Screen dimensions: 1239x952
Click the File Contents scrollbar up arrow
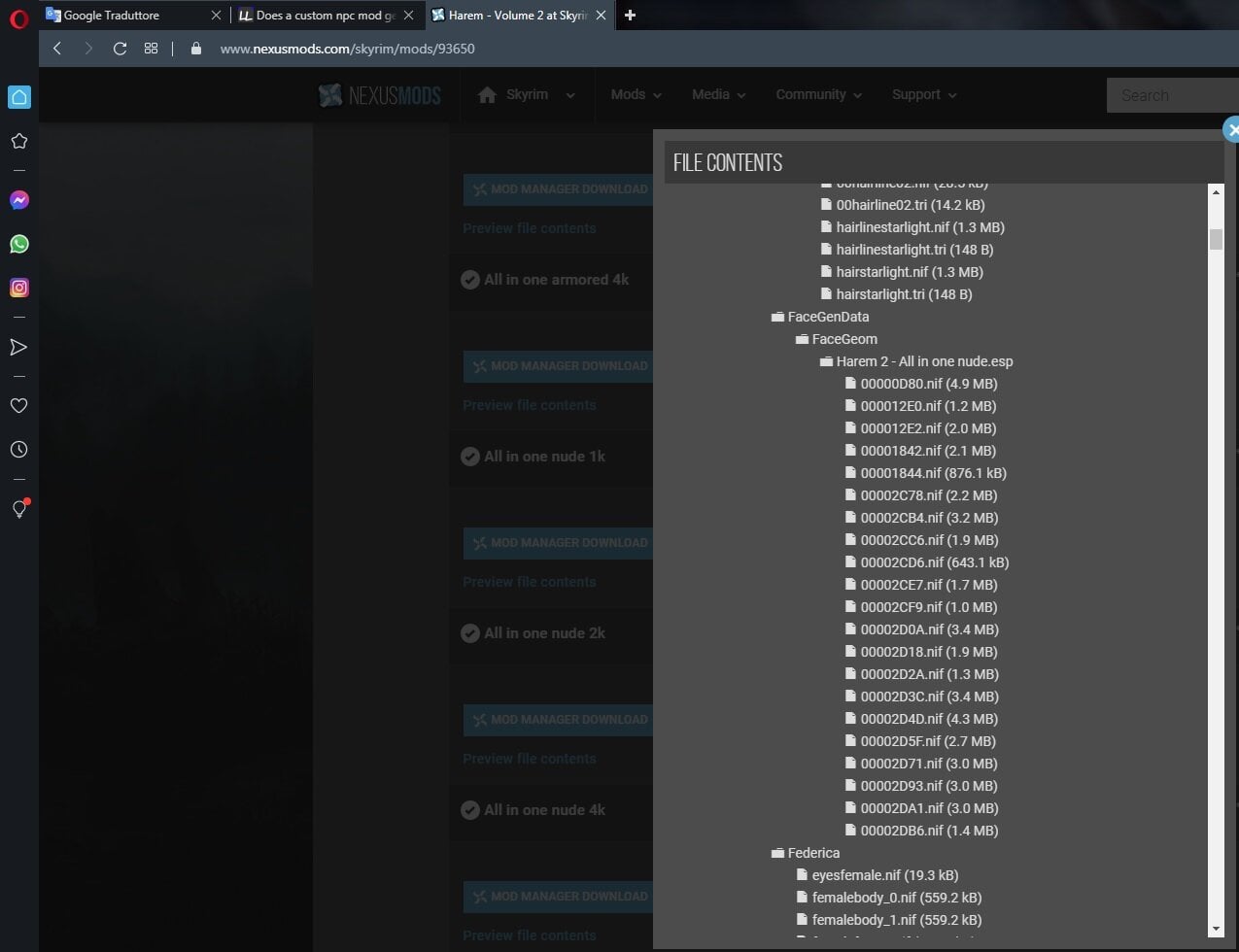point(1216,192)
